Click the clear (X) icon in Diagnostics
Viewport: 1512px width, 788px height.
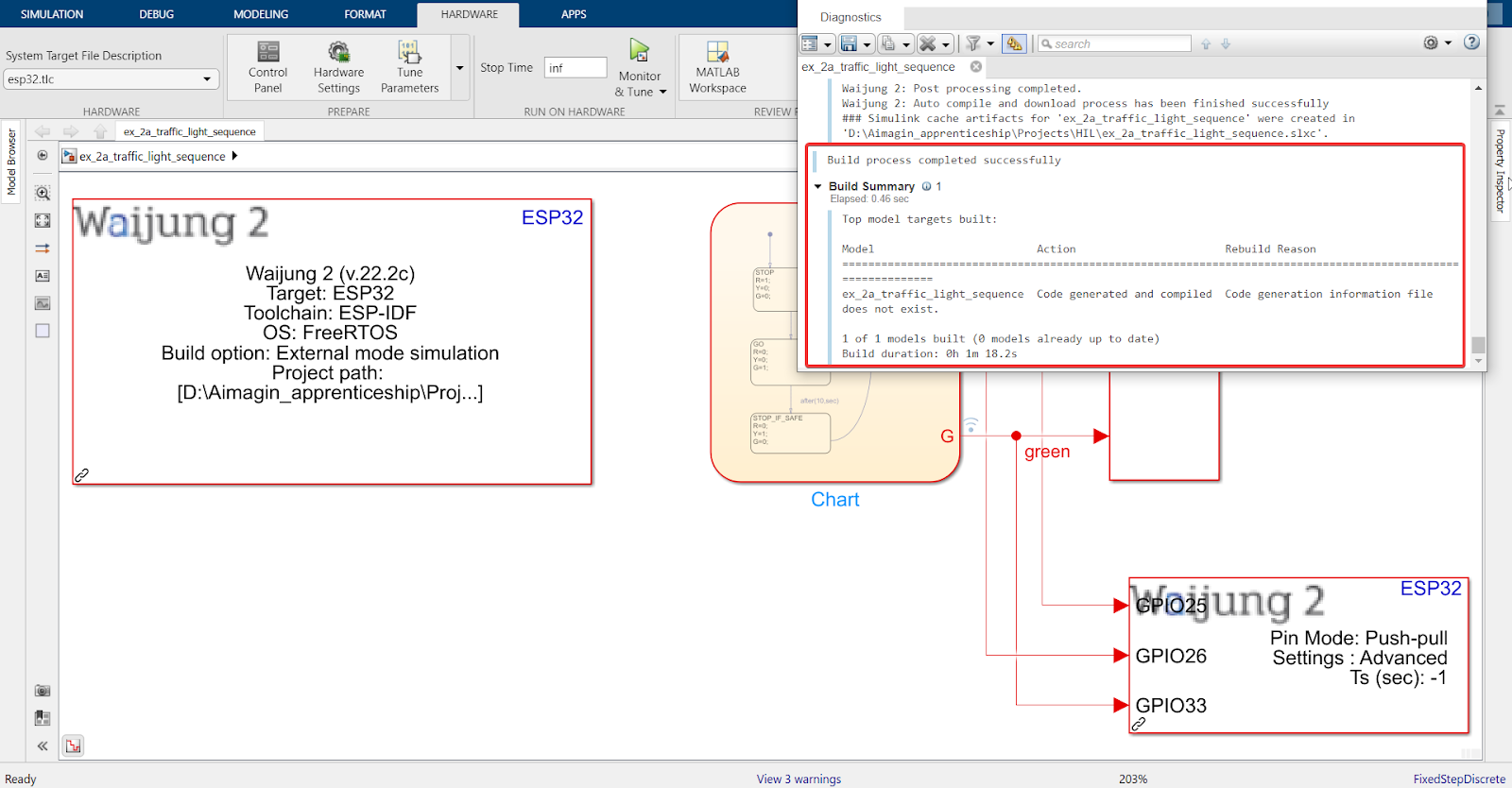tap(927, 43)
